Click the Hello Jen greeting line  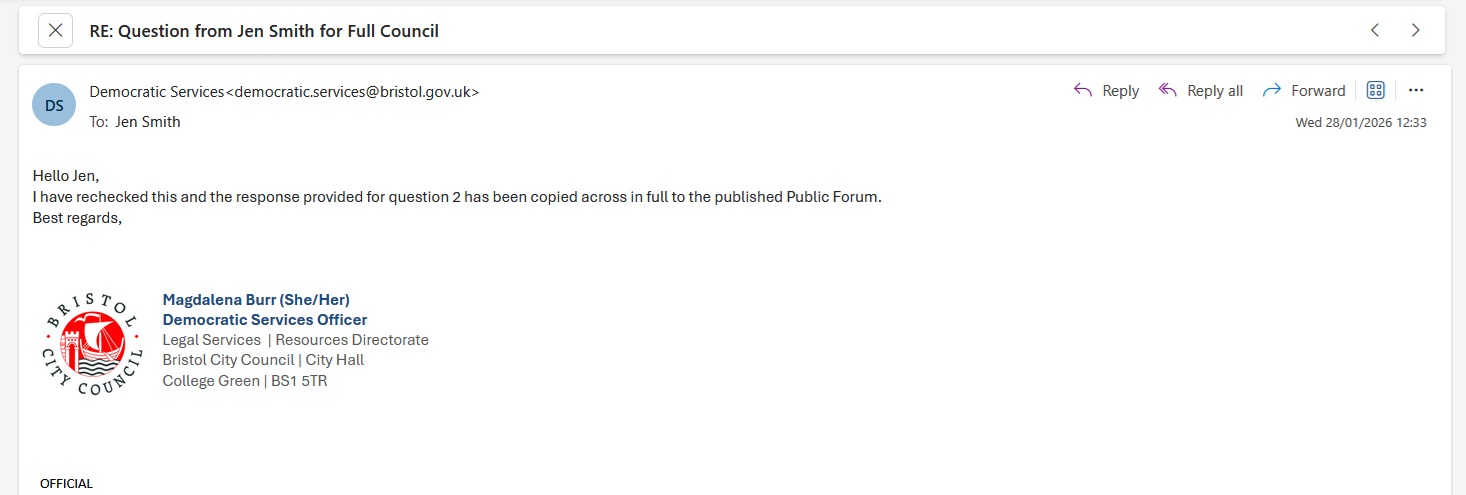pos(66,176)
